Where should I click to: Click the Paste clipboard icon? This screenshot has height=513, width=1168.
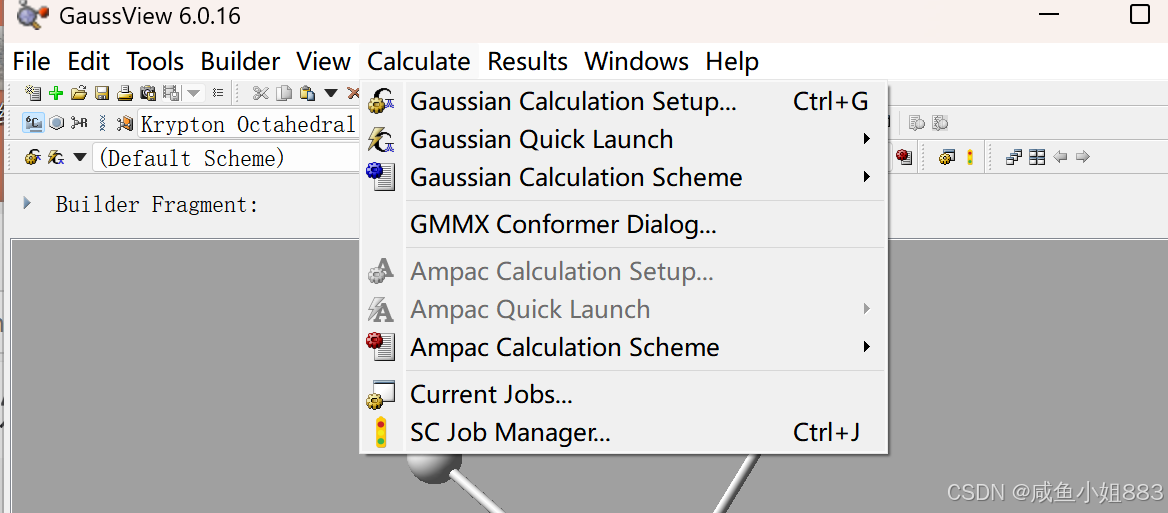pos(307,93)
